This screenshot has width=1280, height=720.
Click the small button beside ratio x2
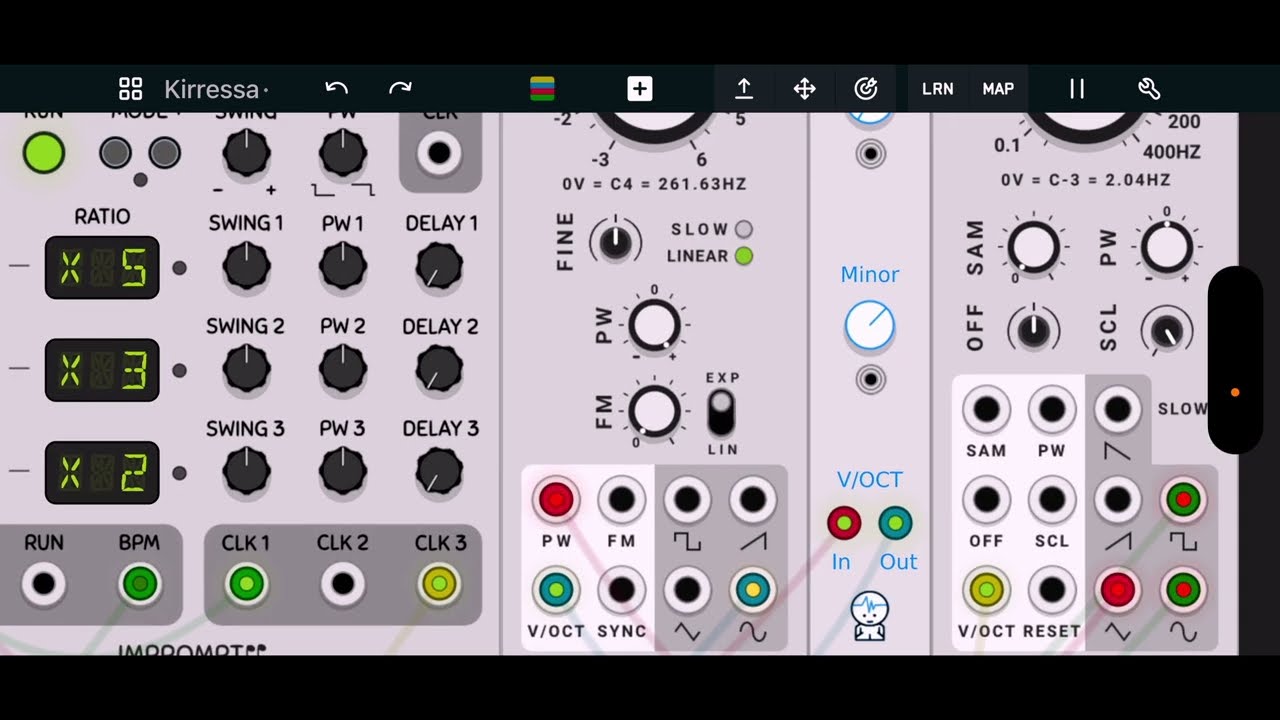179,473
